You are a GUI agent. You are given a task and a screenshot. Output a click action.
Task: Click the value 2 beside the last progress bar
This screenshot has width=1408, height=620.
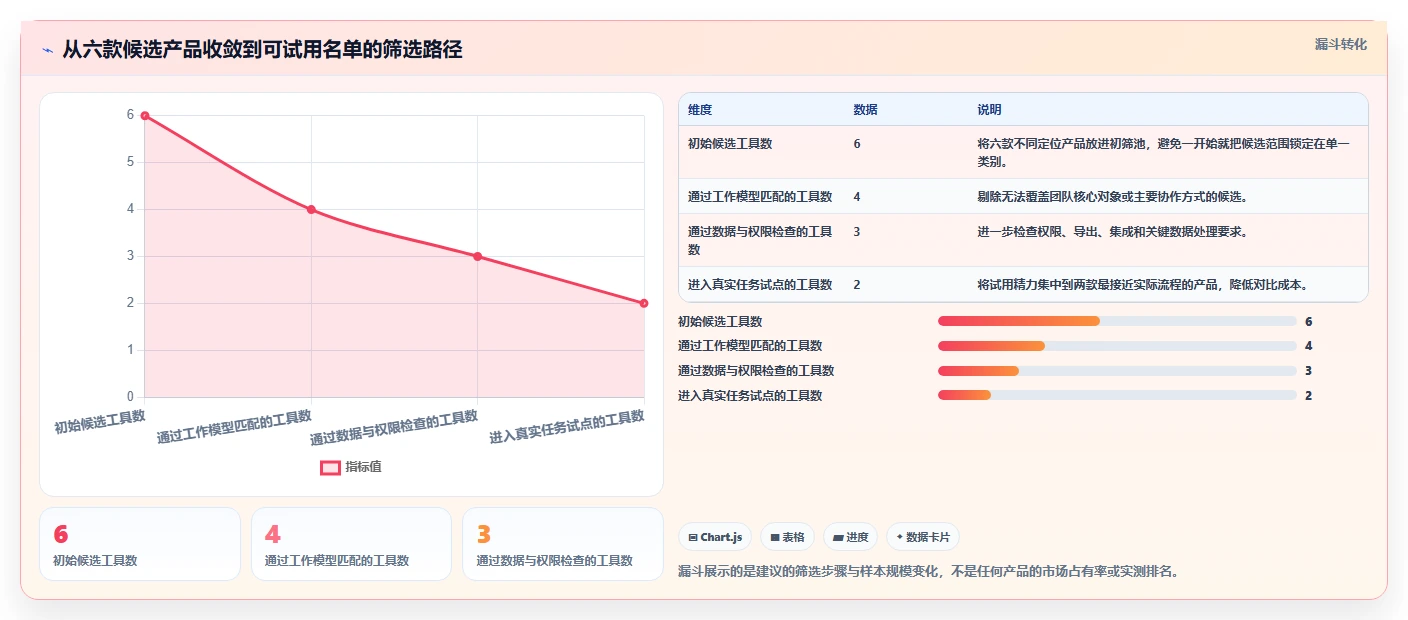coord(1308,396)
